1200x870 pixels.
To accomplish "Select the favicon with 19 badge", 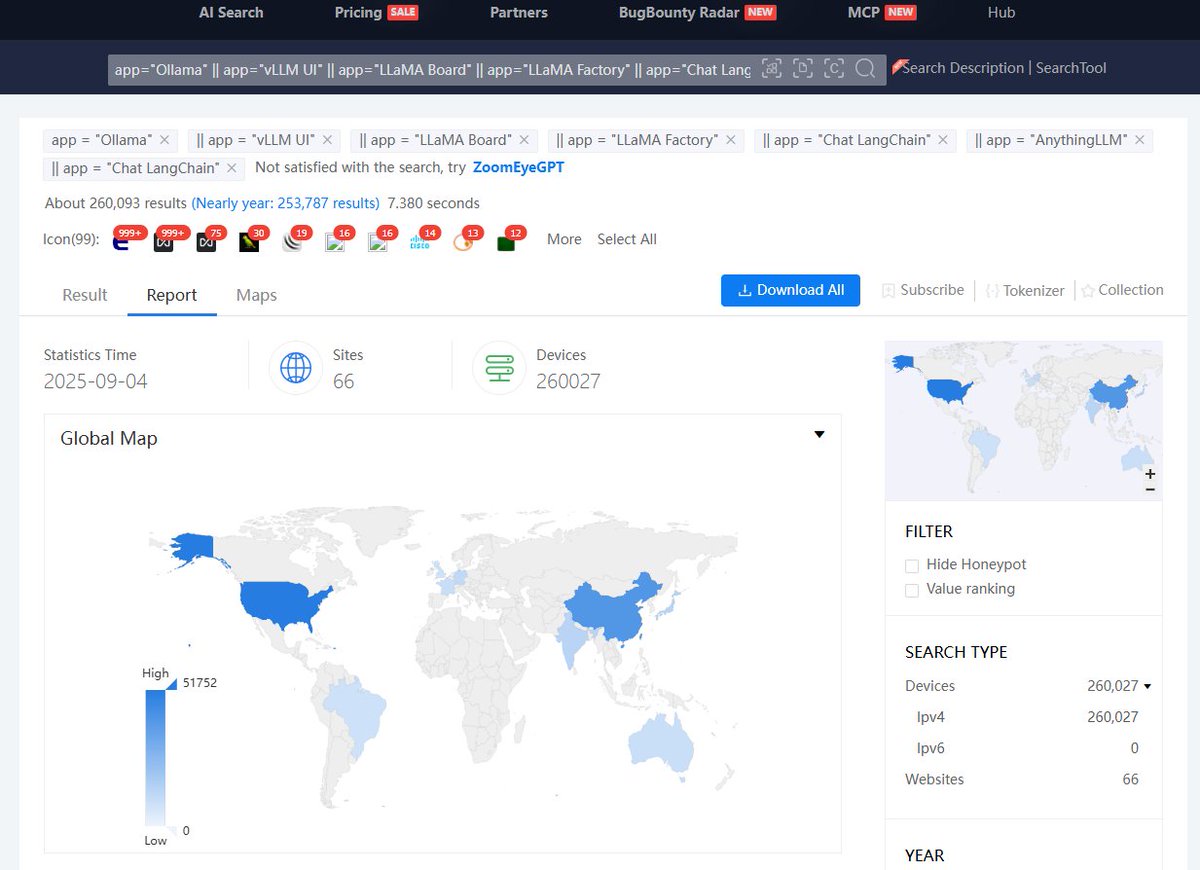I will click(292, 242).
